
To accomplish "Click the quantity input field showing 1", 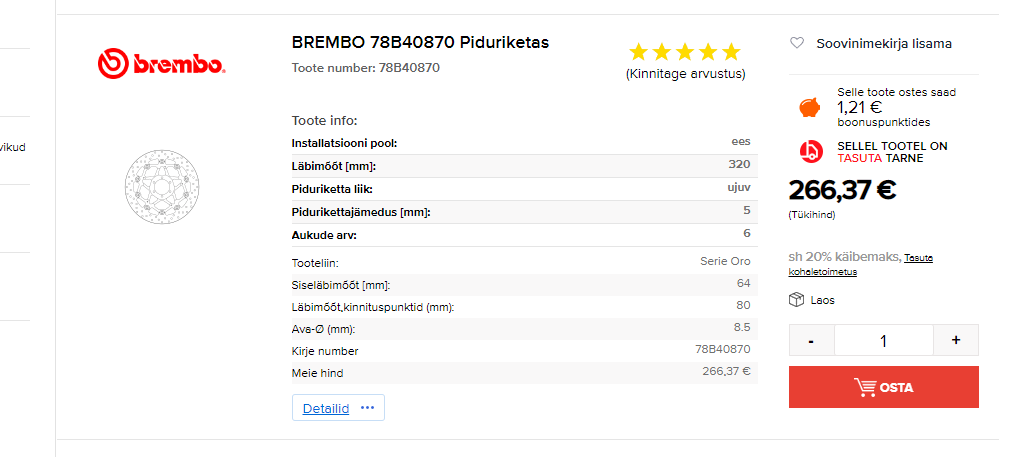I will pos(883,340).
